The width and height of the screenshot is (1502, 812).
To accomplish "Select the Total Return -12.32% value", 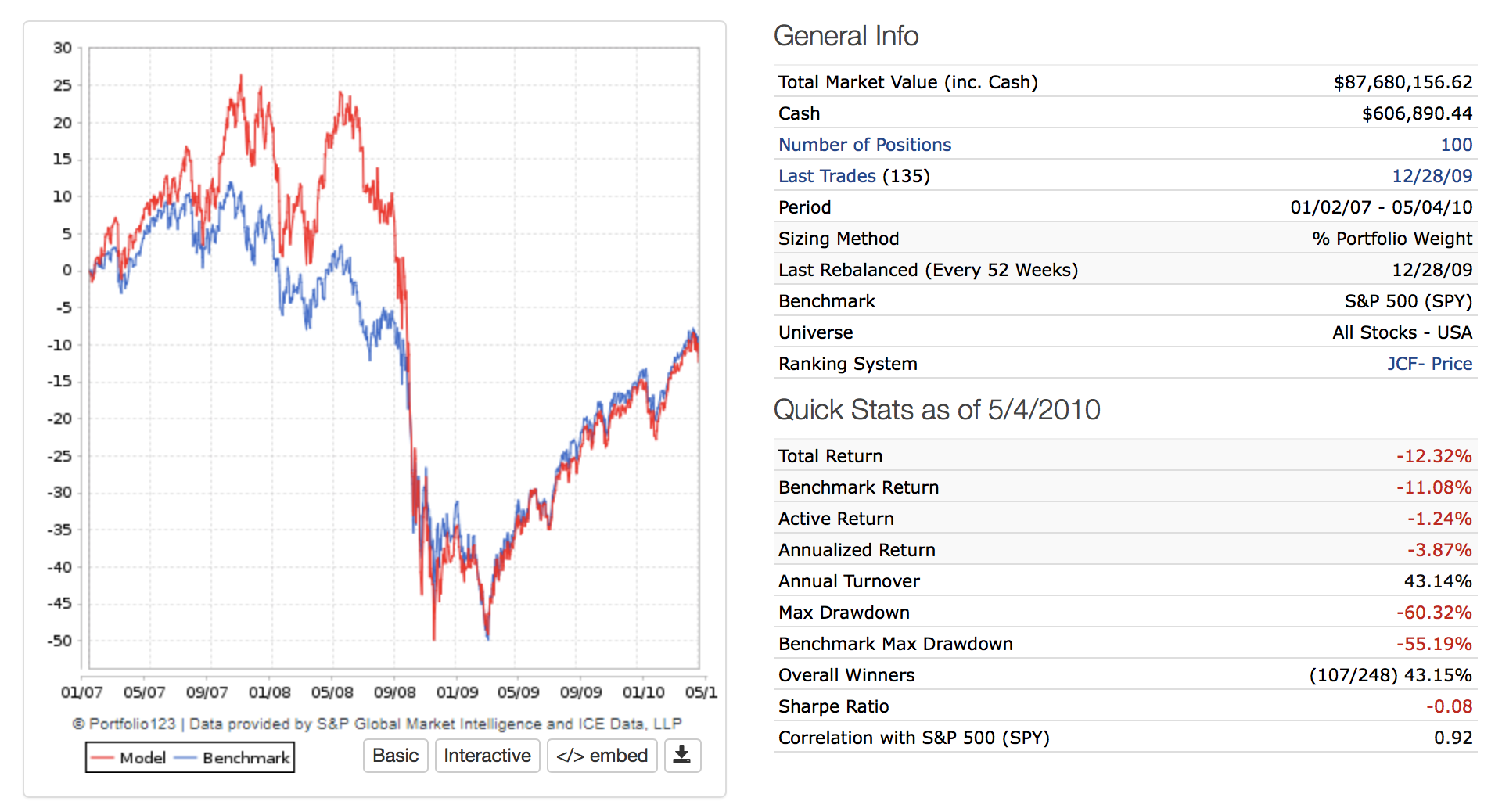I will (1434, 456).
